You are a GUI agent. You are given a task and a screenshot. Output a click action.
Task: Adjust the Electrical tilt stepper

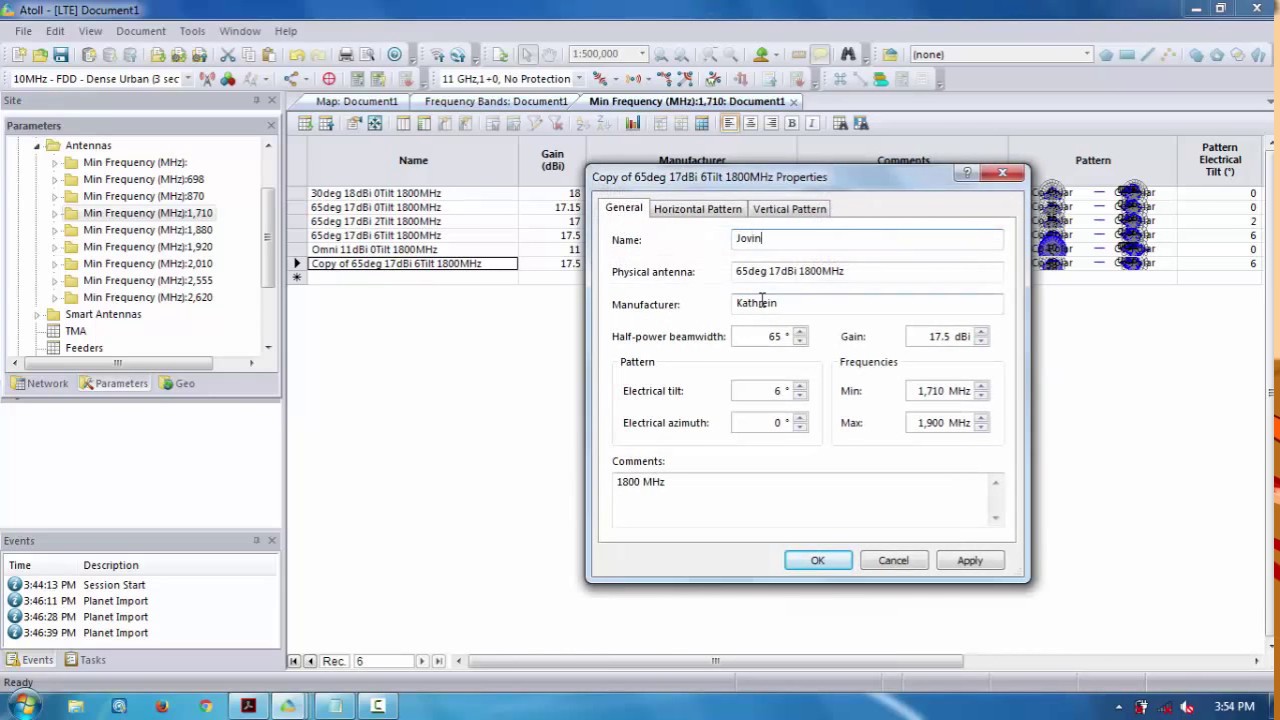click(x=799, y=391)
